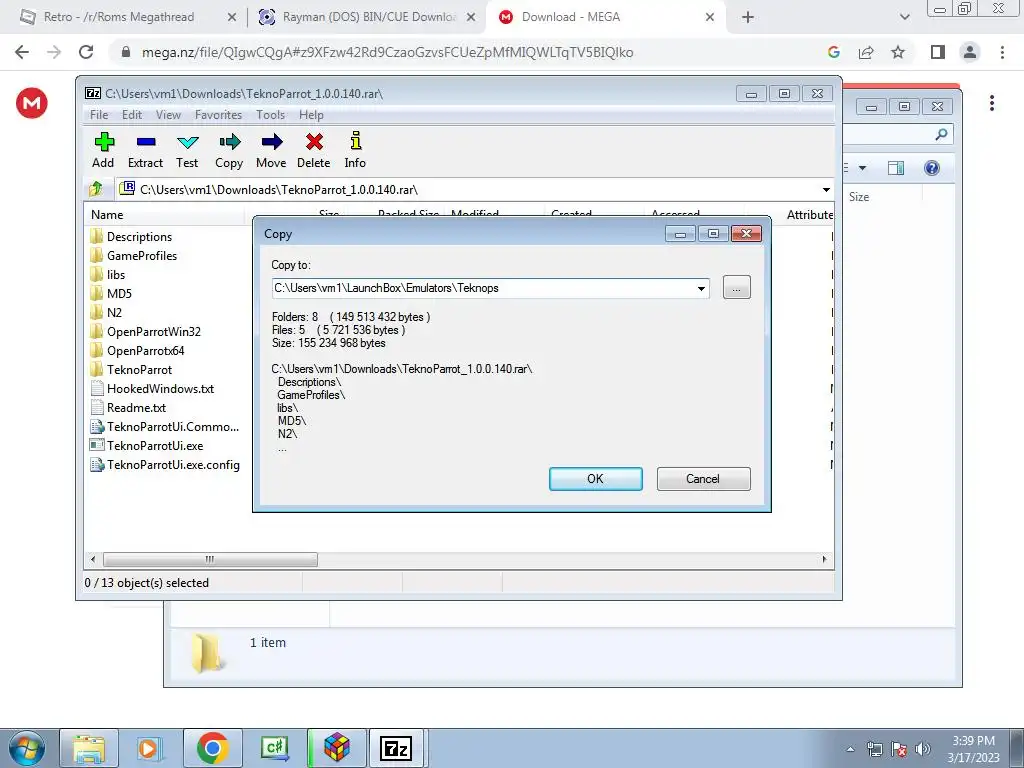Browse for destination folder with ellipsis button
The height and width of the screenshot is (768, 1024).
tap(737, 288)
